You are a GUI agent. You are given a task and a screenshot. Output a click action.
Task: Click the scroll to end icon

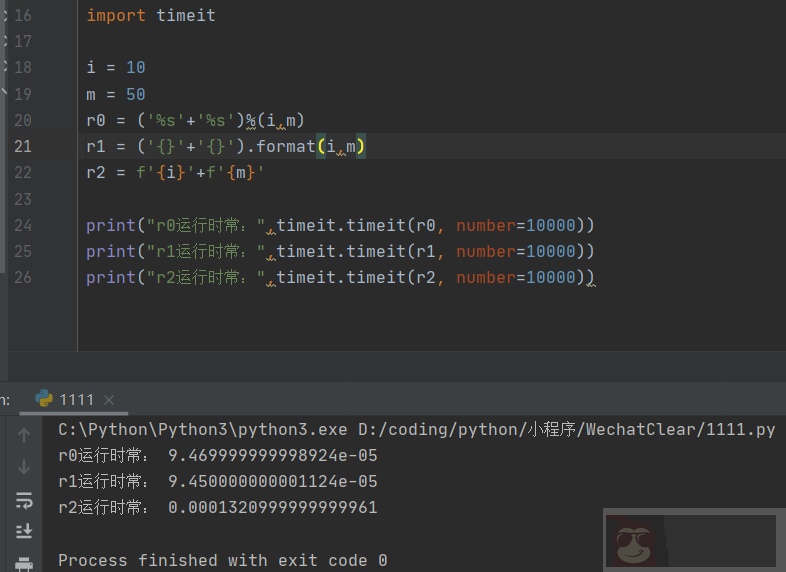24,530
